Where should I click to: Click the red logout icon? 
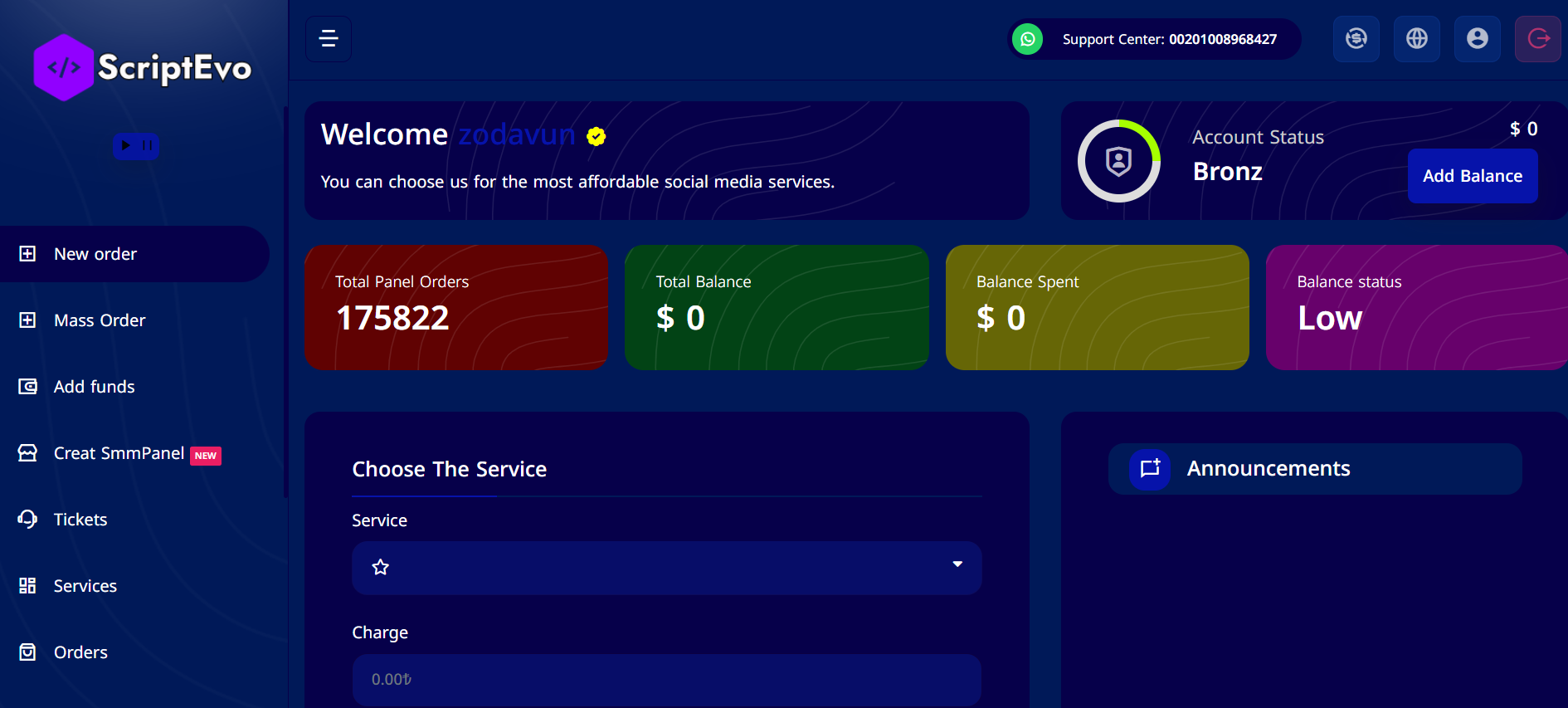(x=1537, y=39)
